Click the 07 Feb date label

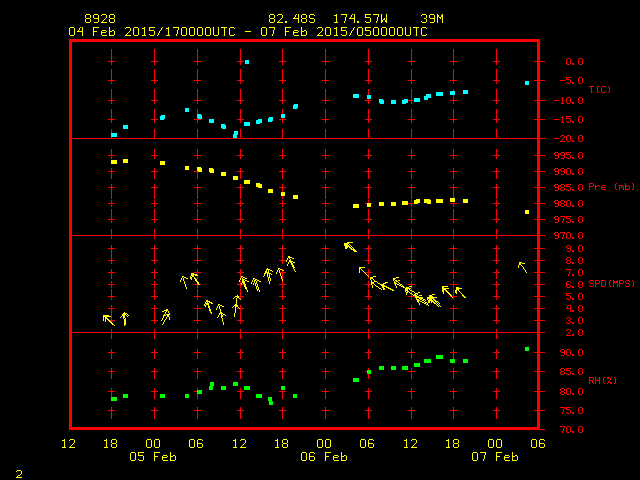coord(495,457)
